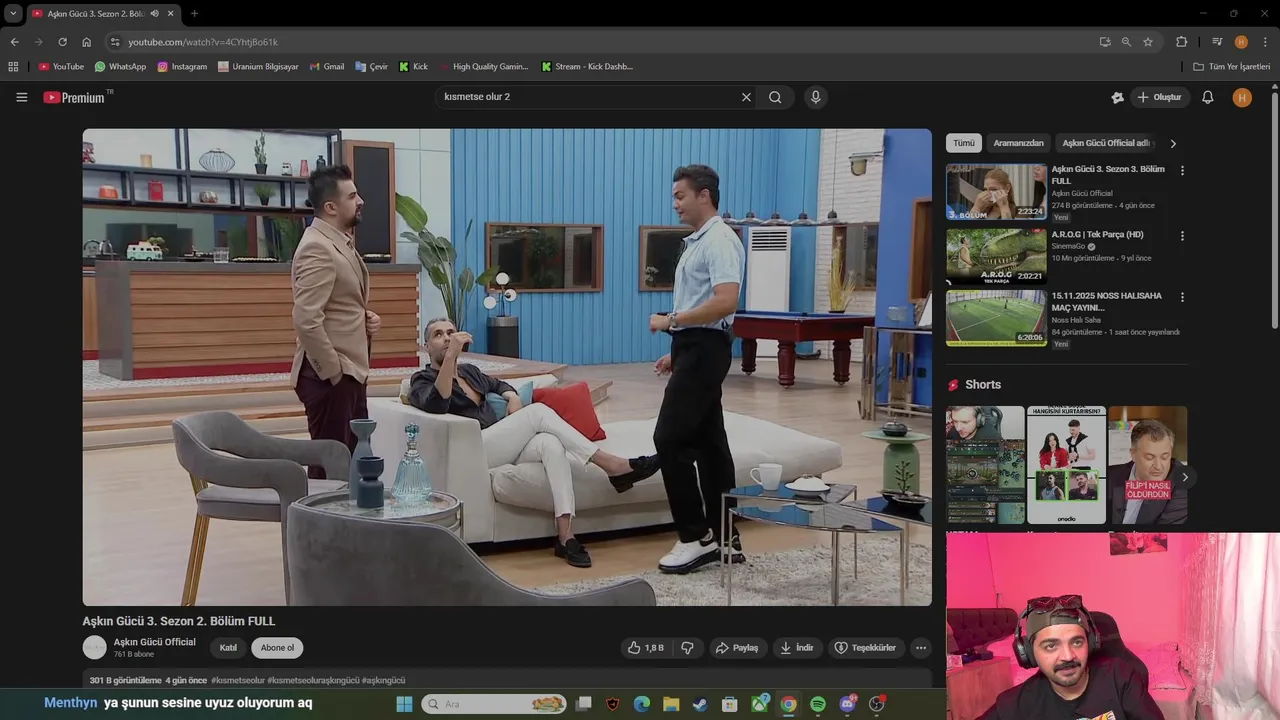This screenshot has width=1280, height=720.
Task: Click the #aşkıngücü hashtag link
Action: coord(383,680)
